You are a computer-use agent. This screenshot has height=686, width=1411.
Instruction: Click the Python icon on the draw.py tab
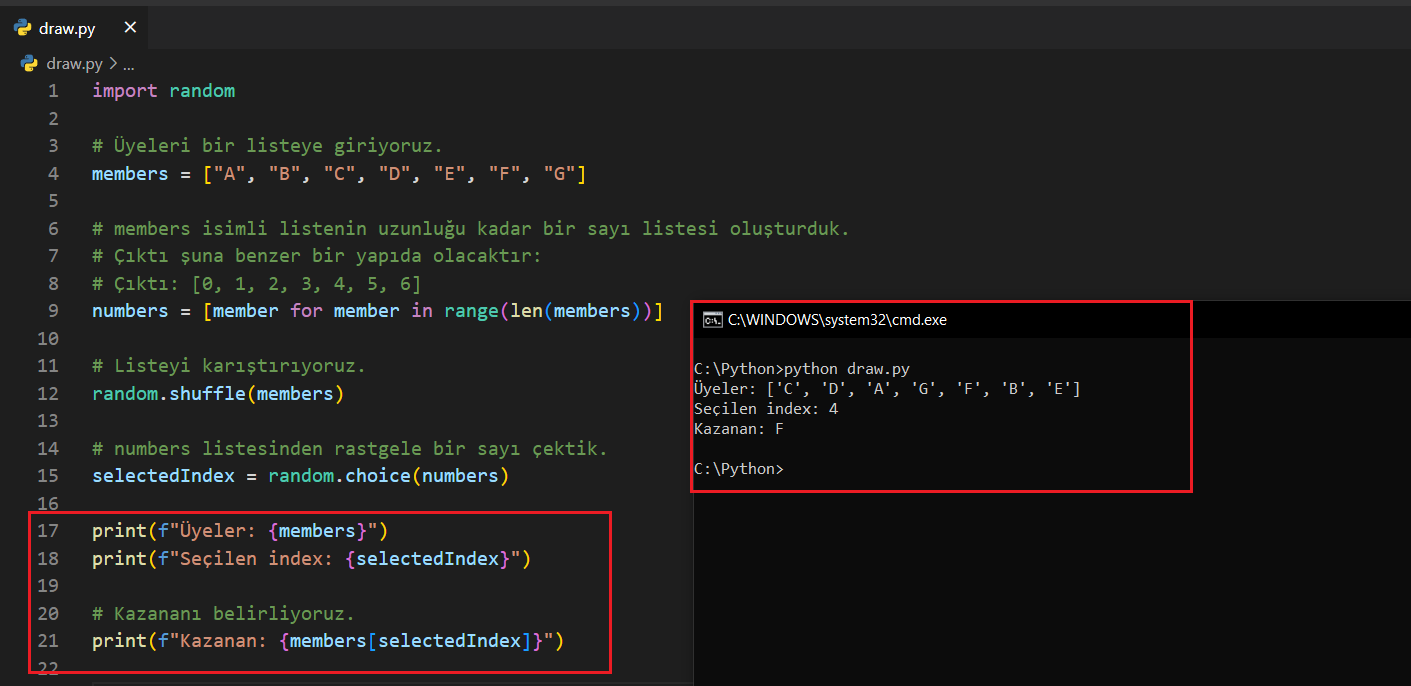tap(22, 28)
